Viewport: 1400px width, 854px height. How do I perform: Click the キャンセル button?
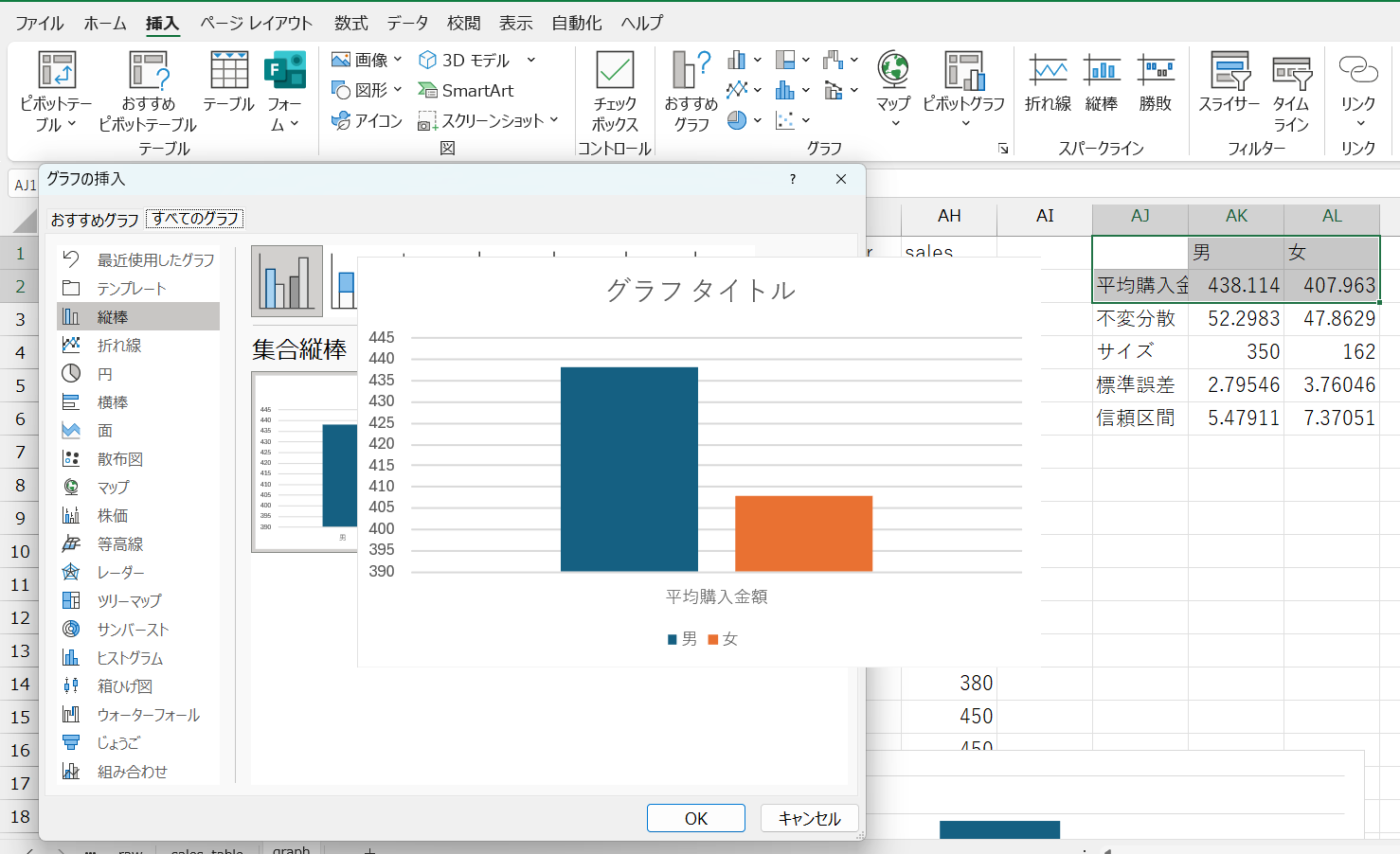pyautogui.click(x=809, y=818)
